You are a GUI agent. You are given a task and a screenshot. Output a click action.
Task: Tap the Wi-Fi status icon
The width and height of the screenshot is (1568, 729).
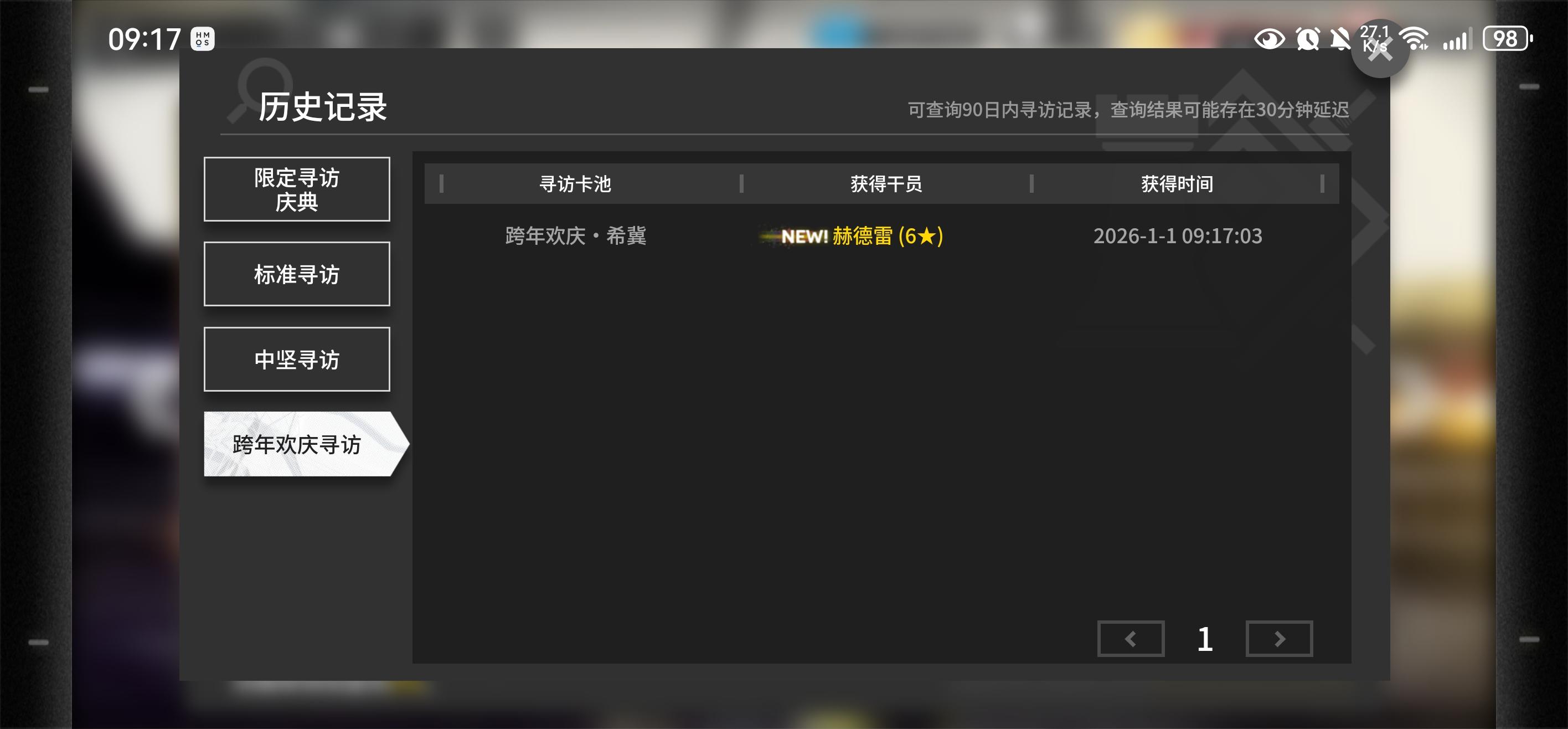[1414, 39]
